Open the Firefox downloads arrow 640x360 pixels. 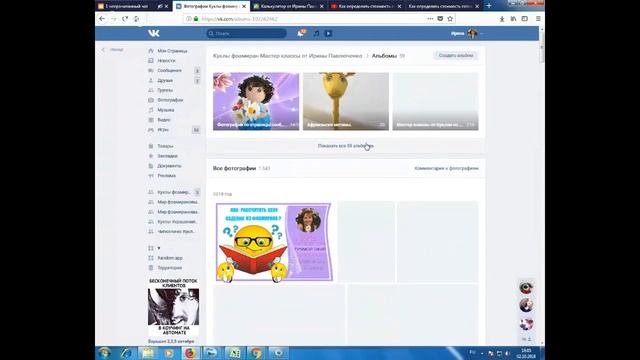[x=502, y=19]
